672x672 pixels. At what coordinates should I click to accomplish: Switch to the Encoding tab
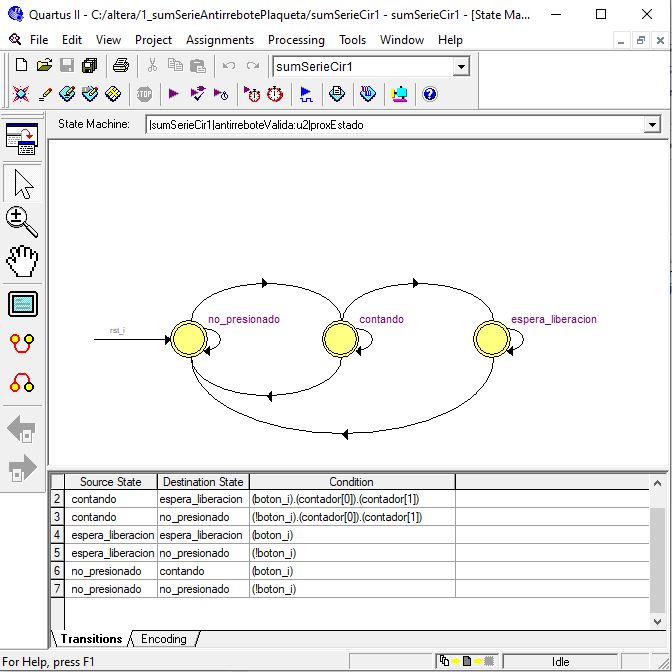163,639
